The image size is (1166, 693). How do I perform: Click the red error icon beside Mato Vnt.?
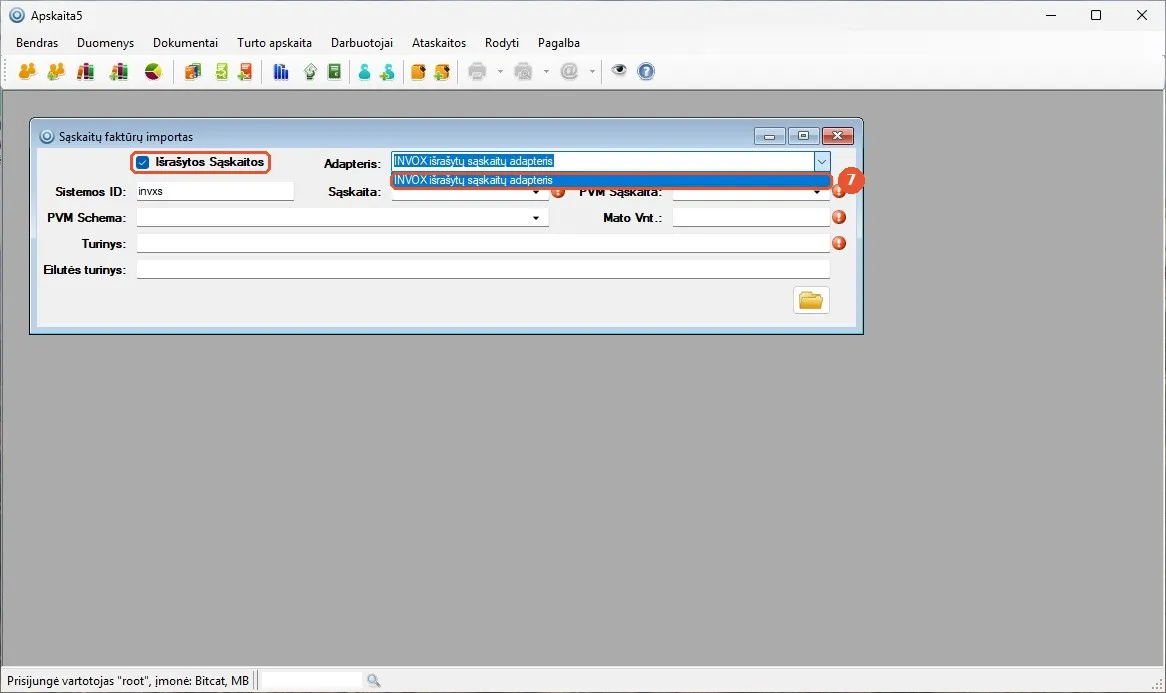click(x=839, y=217)
